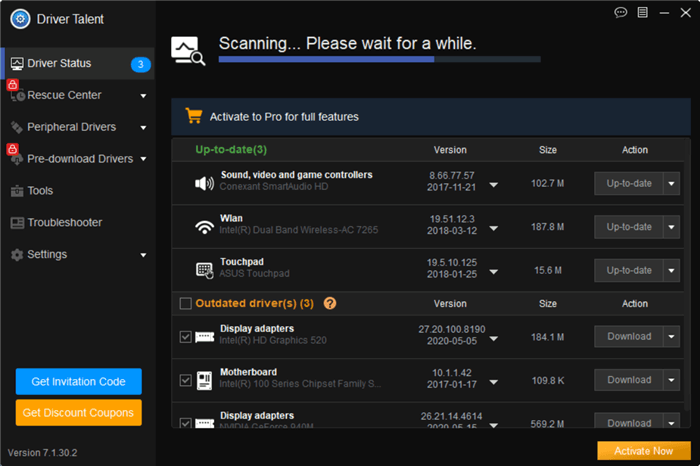This screenshot has width=700, height=466.
Task: Click the Rescue Center red lock icon
Action: [12, 84]
